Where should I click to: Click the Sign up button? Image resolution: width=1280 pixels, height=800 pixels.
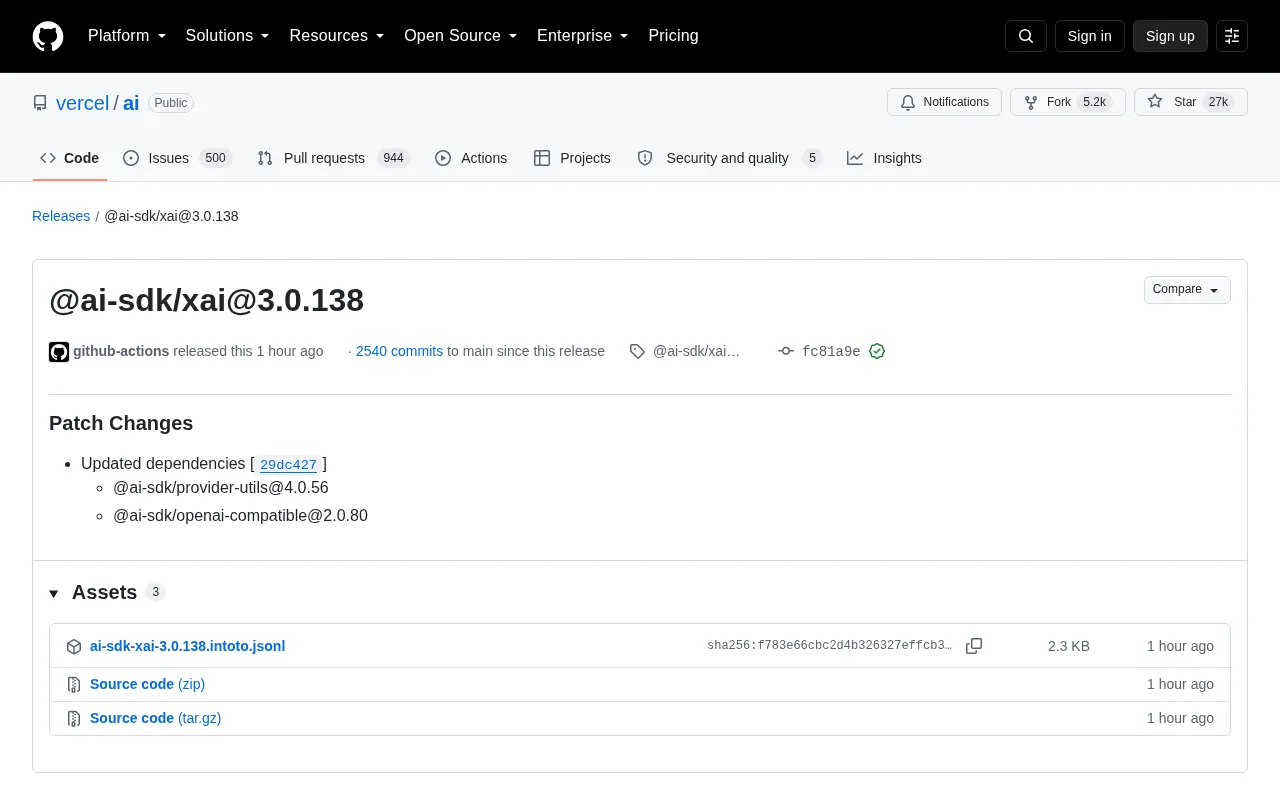[x=1170, y=36]
